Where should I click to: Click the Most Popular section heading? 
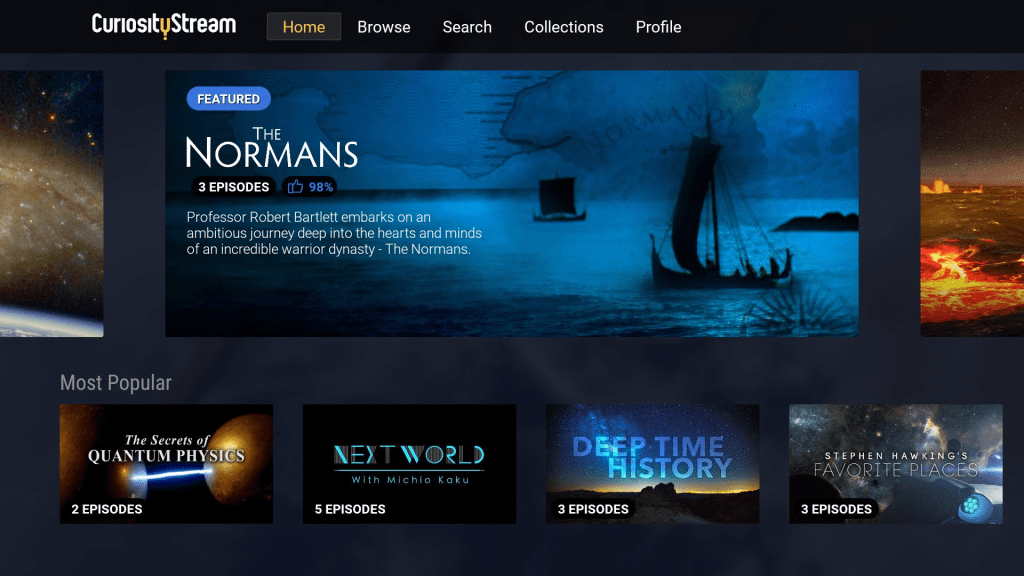(115, 382)
